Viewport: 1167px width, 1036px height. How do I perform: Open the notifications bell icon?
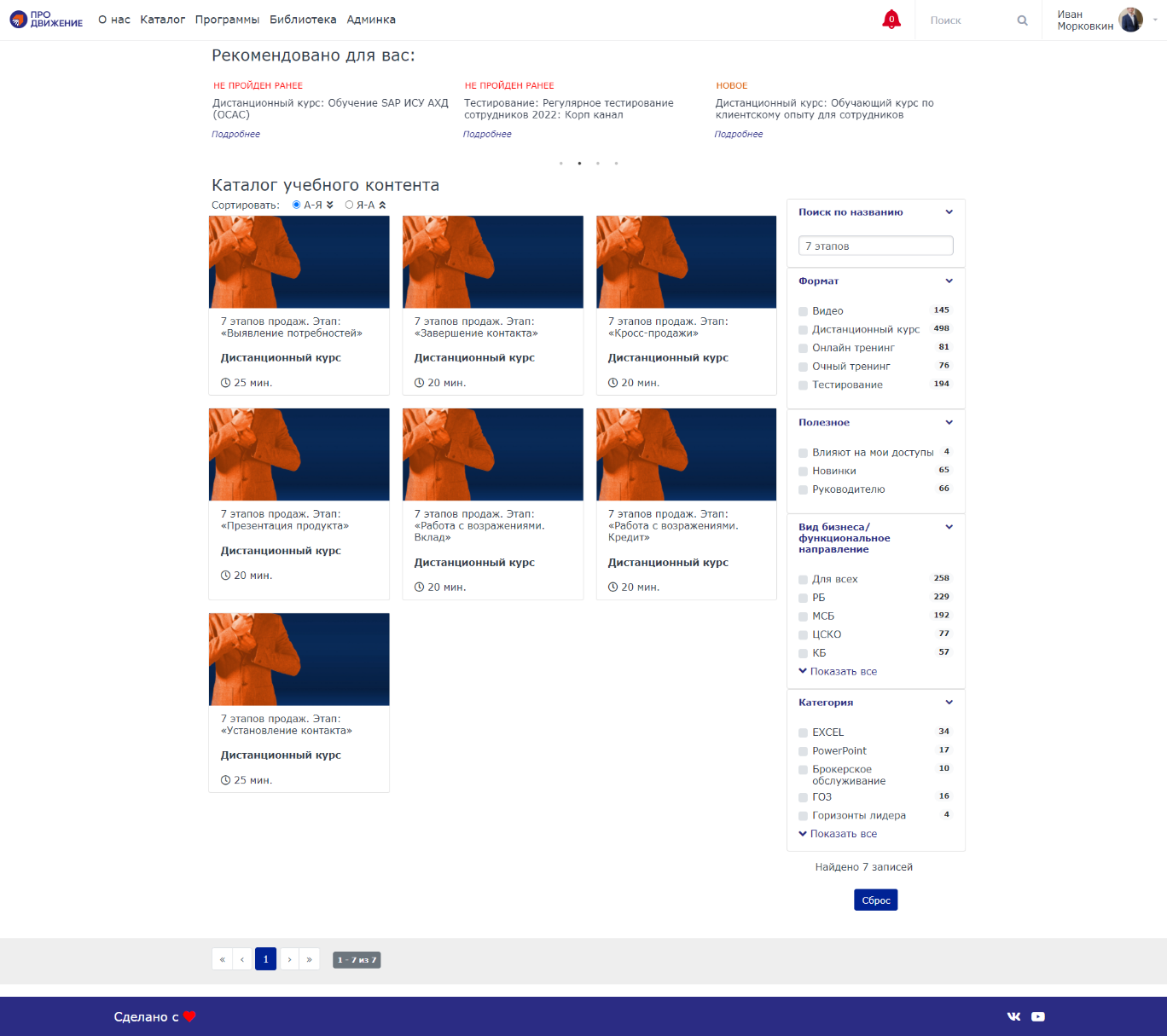(891, 19)
